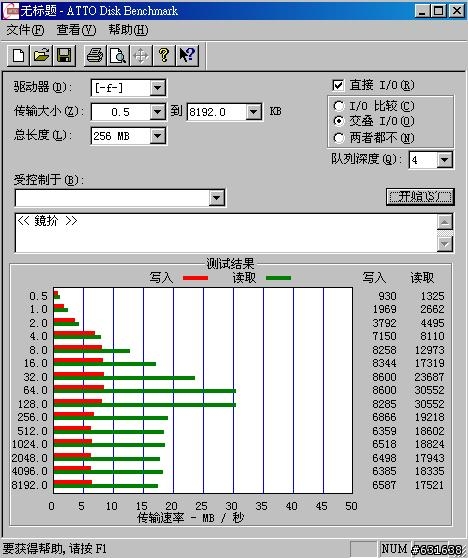Image resolution: width=468 pixels, height=558 pixels.
Task: Click the read value 18824
Action: 430,444
